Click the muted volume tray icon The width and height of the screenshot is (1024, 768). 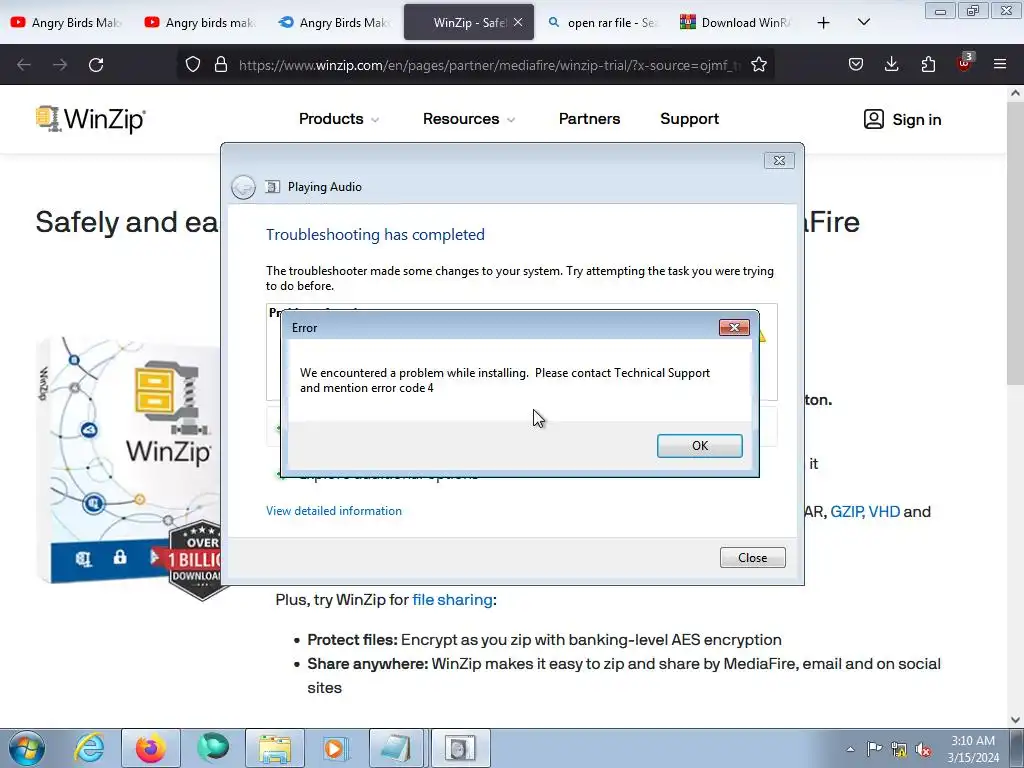coord(923,749)
